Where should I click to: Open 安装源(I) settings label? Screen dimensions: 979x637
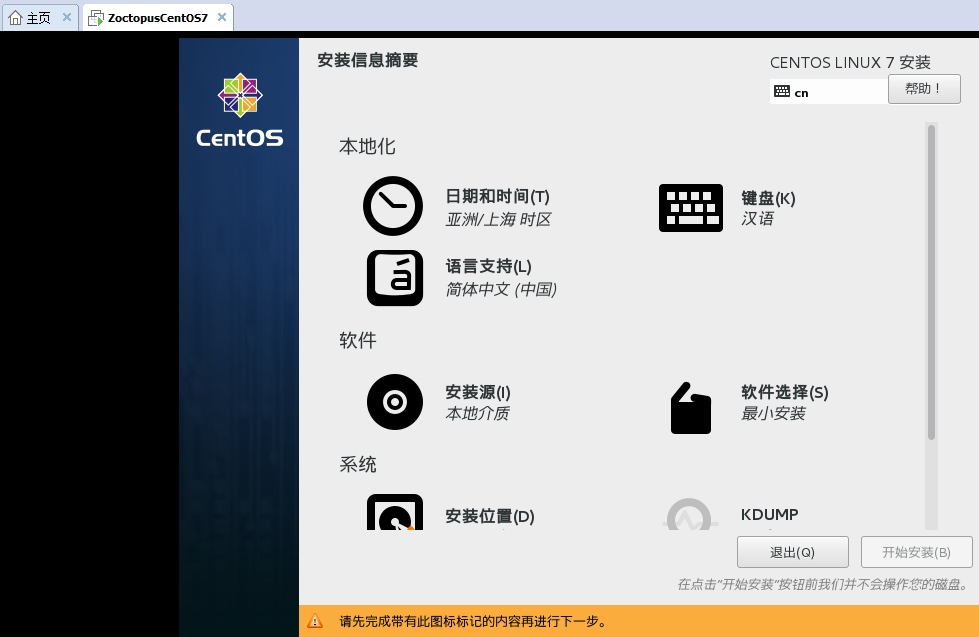click(x=478, y=392)
